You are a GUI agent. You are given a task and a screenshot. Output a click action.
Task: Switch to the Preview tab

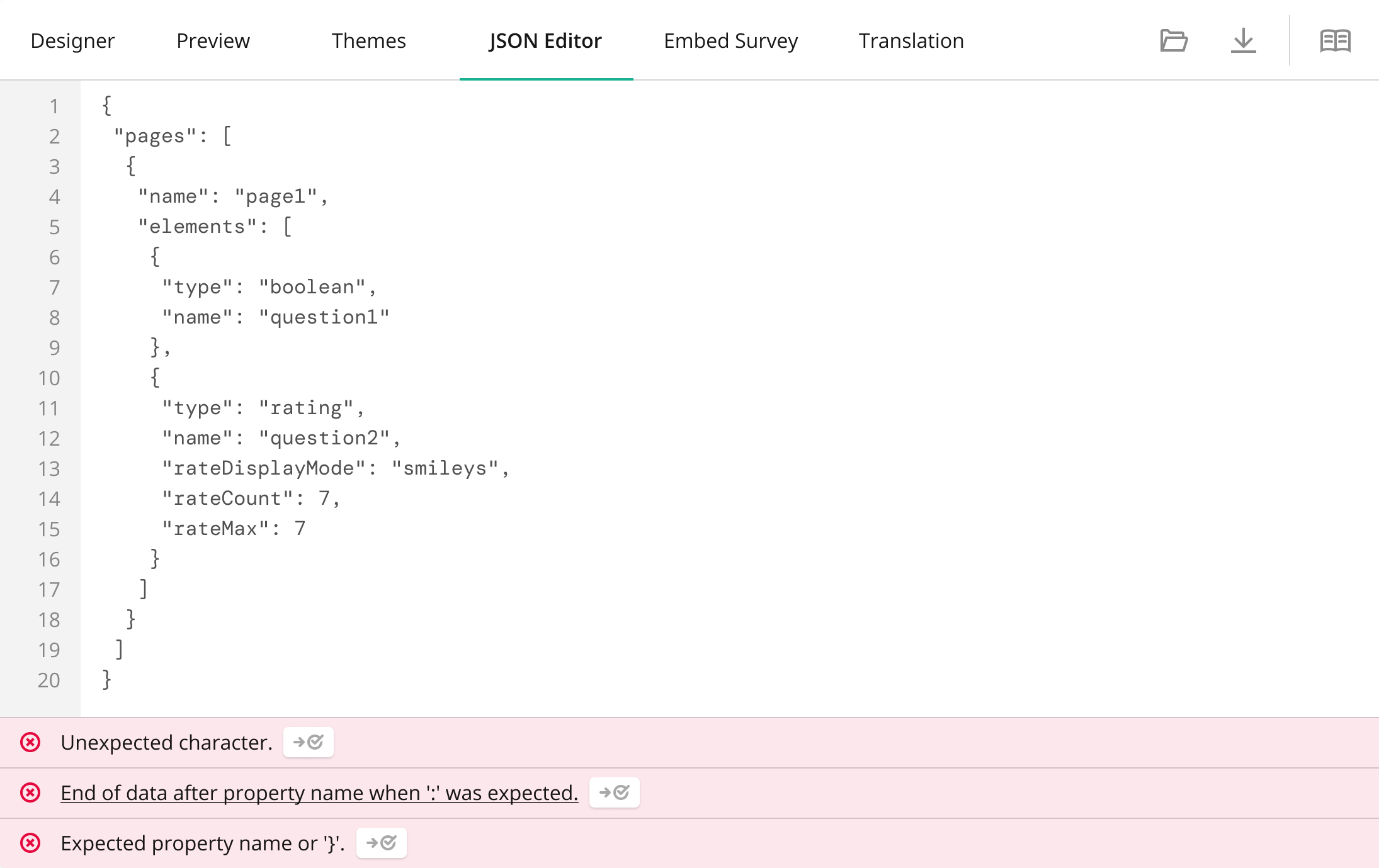coord(213,41)
